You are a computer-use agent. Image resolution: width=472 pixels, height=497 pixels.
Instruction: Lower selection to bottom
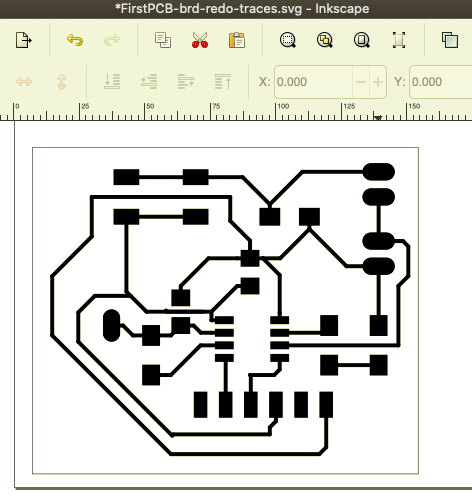point(112,82)
